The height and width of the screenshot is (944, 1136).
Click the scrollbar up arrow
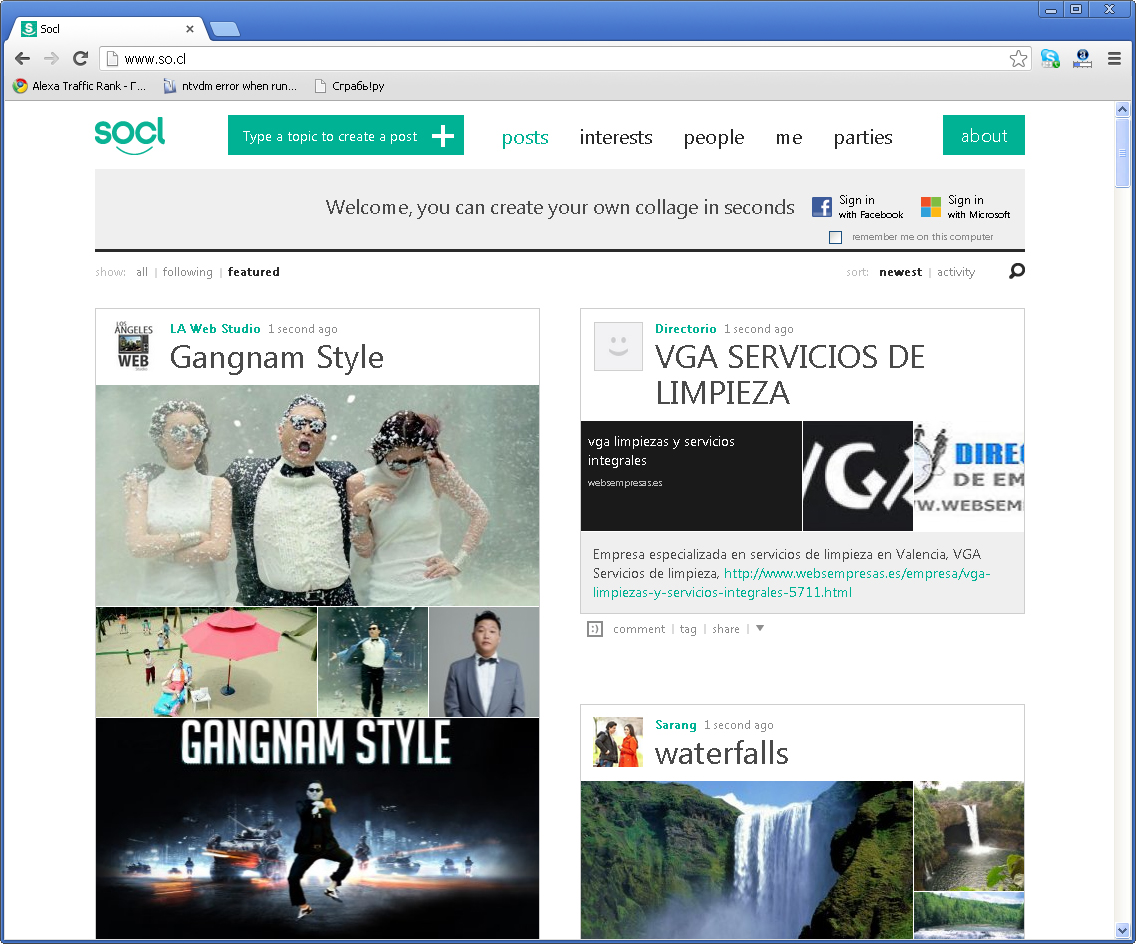coord(1122,109)
